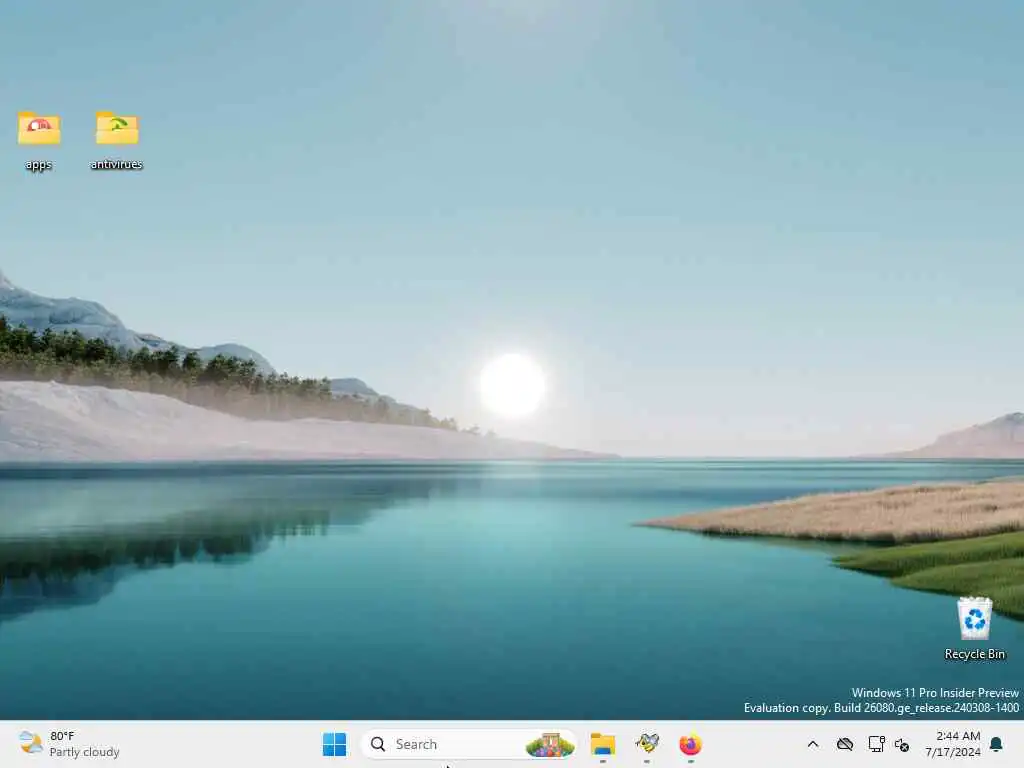Open the weather widget 80°F Partly cloudy
The image size is (1024, 768).
[x=69, y=744]
